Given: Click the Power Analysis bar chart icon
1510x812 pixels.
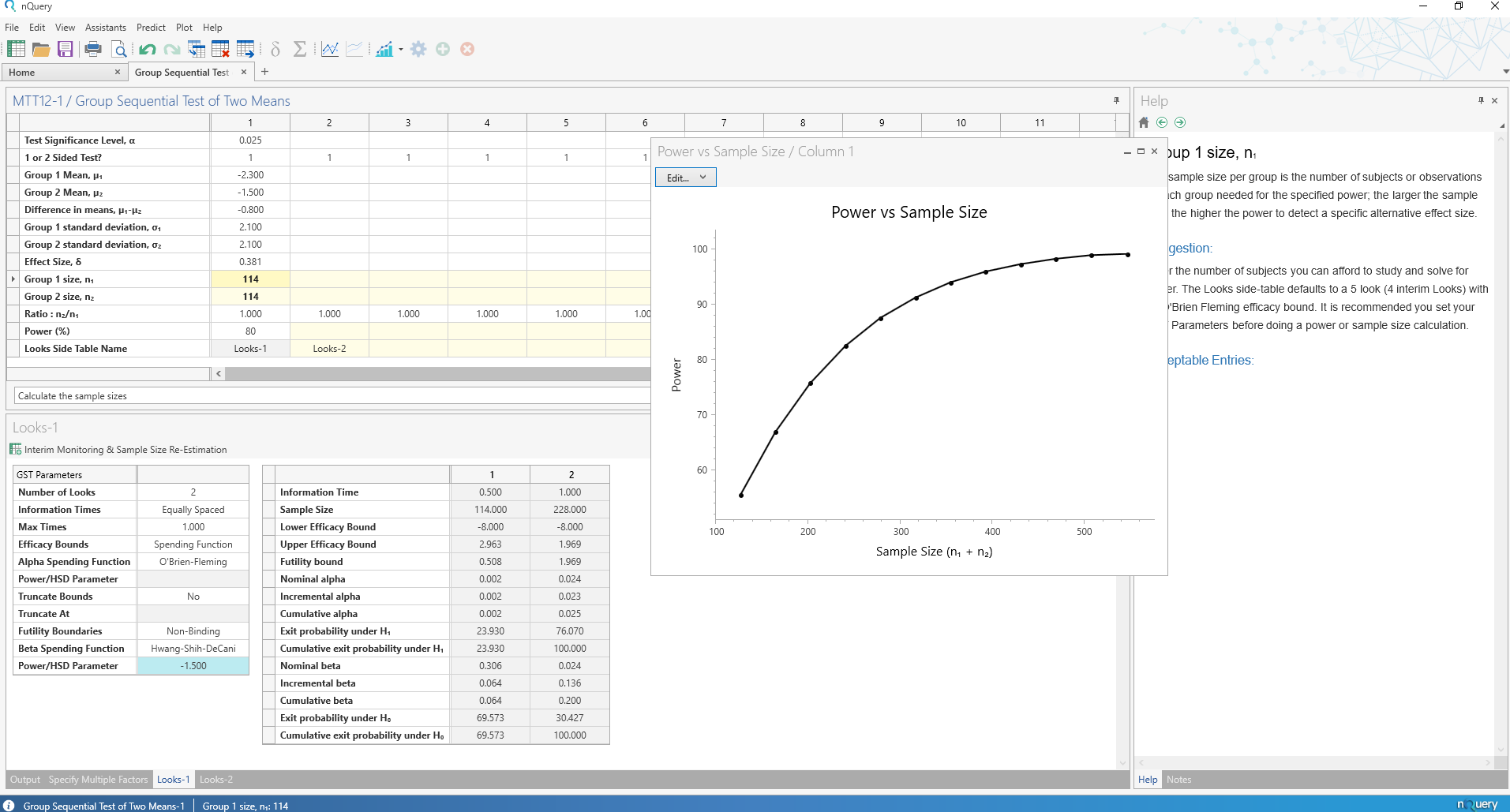Looking at the screenshot, I should pos(384,49).
